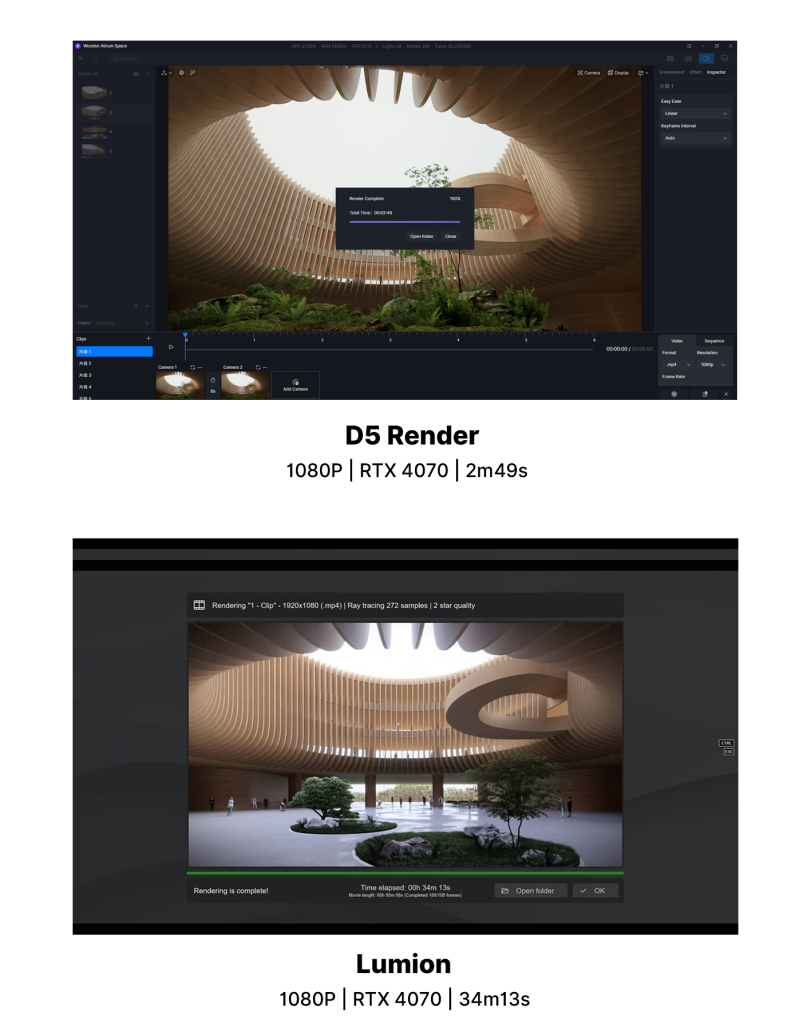Open the Easy Ease Linear dropdown
Viewport: 811px width, 1024px height.
[x=695, y=114]
